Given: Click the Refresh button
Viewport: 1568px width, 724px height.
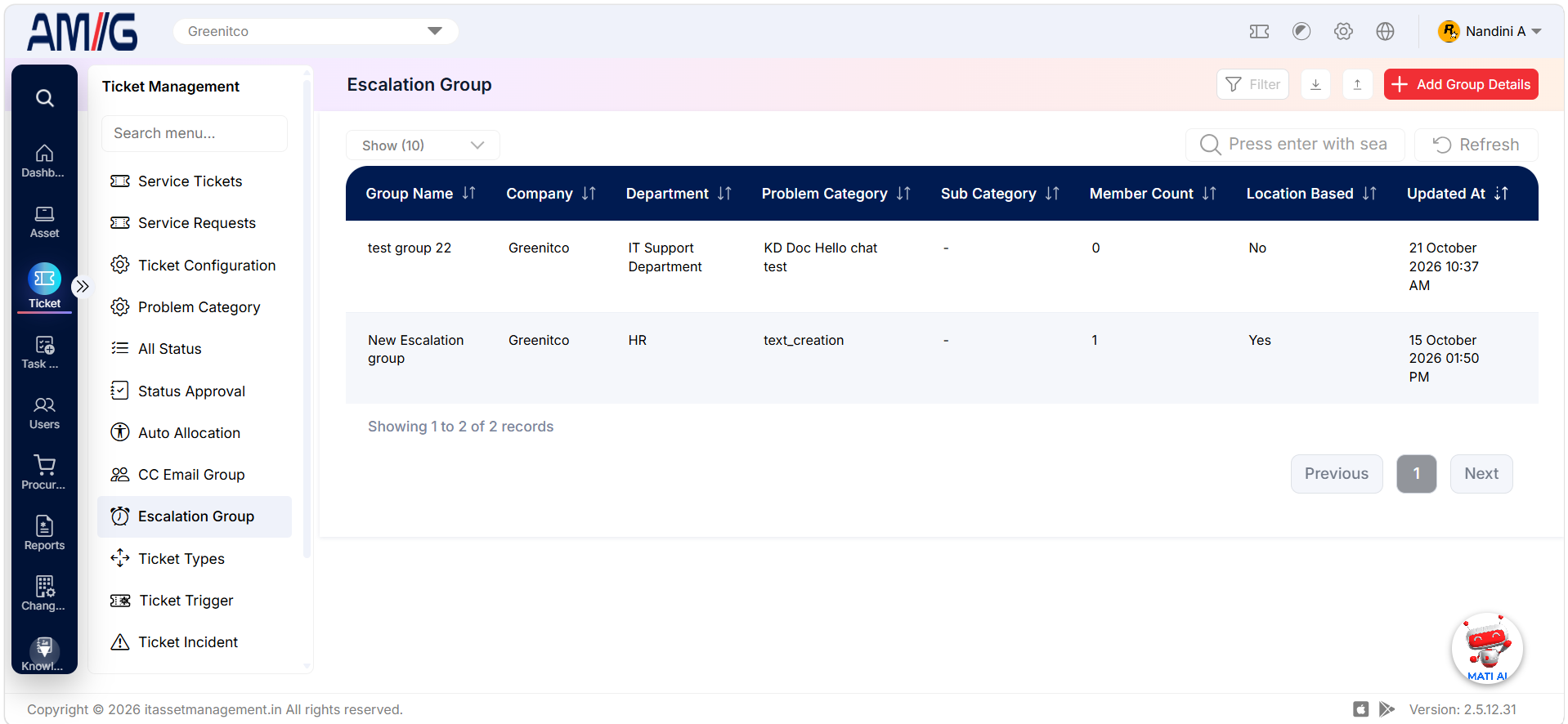Looking at the screenshot, I should pos(1476,145).
